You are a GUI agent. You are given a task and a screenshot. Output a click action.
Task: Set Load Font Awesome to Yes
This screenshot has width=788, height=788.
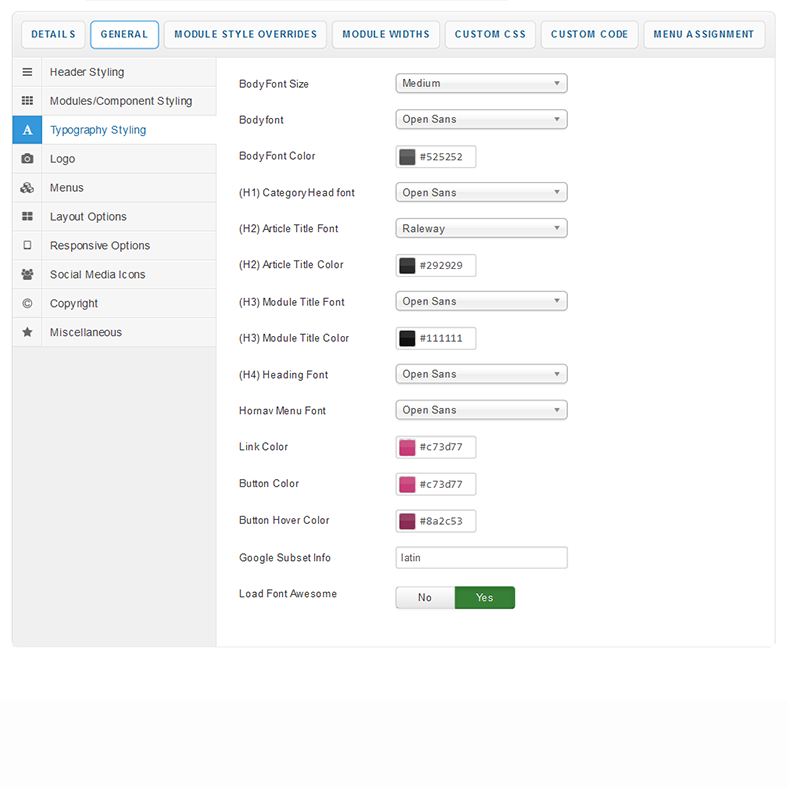tap(484, 598)
